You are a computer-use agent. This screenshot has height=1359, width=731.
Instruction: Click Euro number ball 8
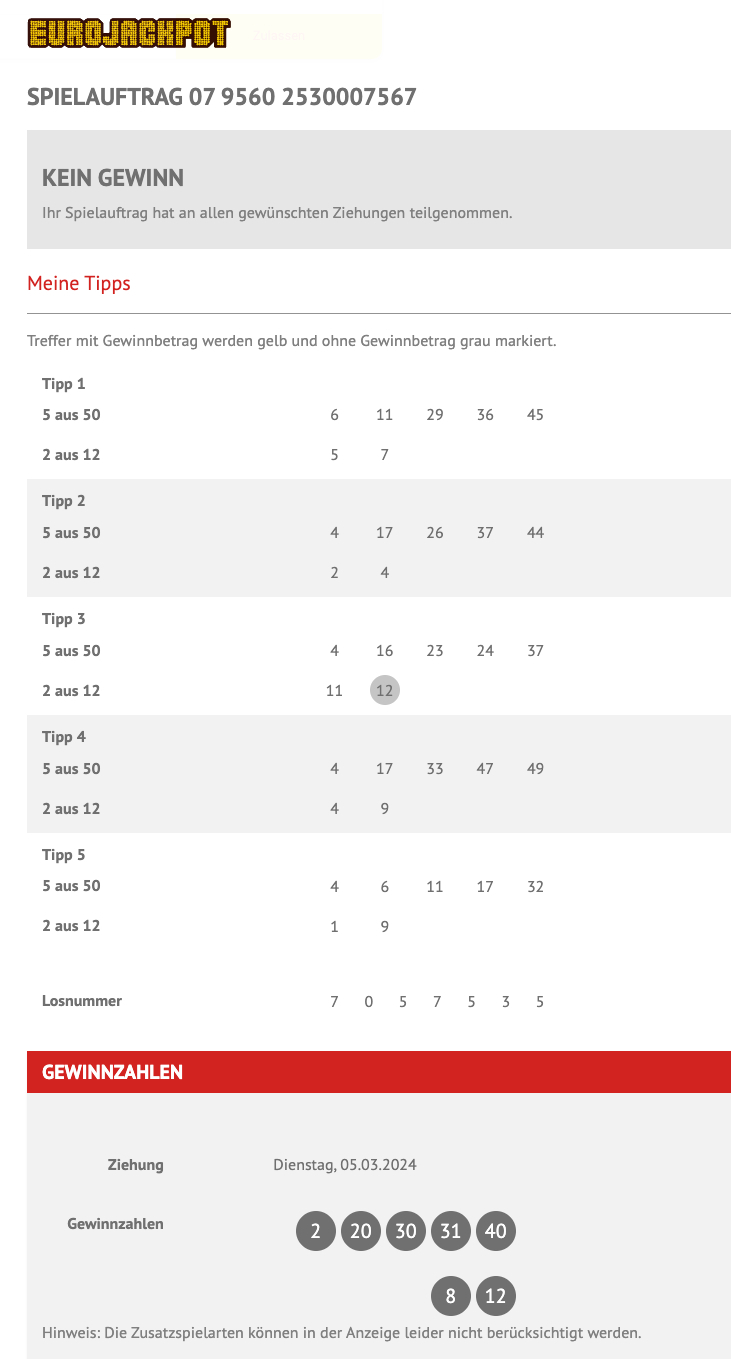451,1297
